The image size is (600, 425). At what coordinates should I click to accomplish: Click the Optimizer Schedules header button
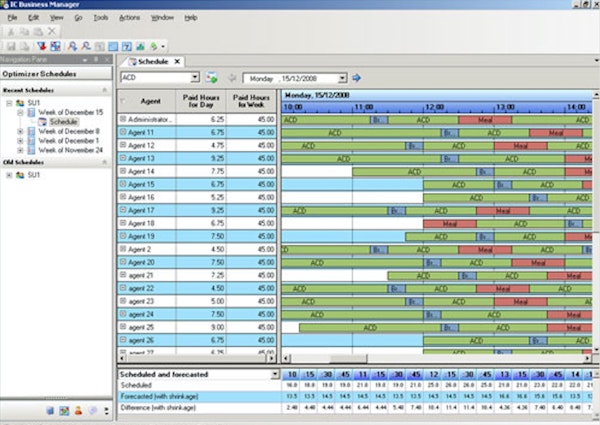point(55,74)
